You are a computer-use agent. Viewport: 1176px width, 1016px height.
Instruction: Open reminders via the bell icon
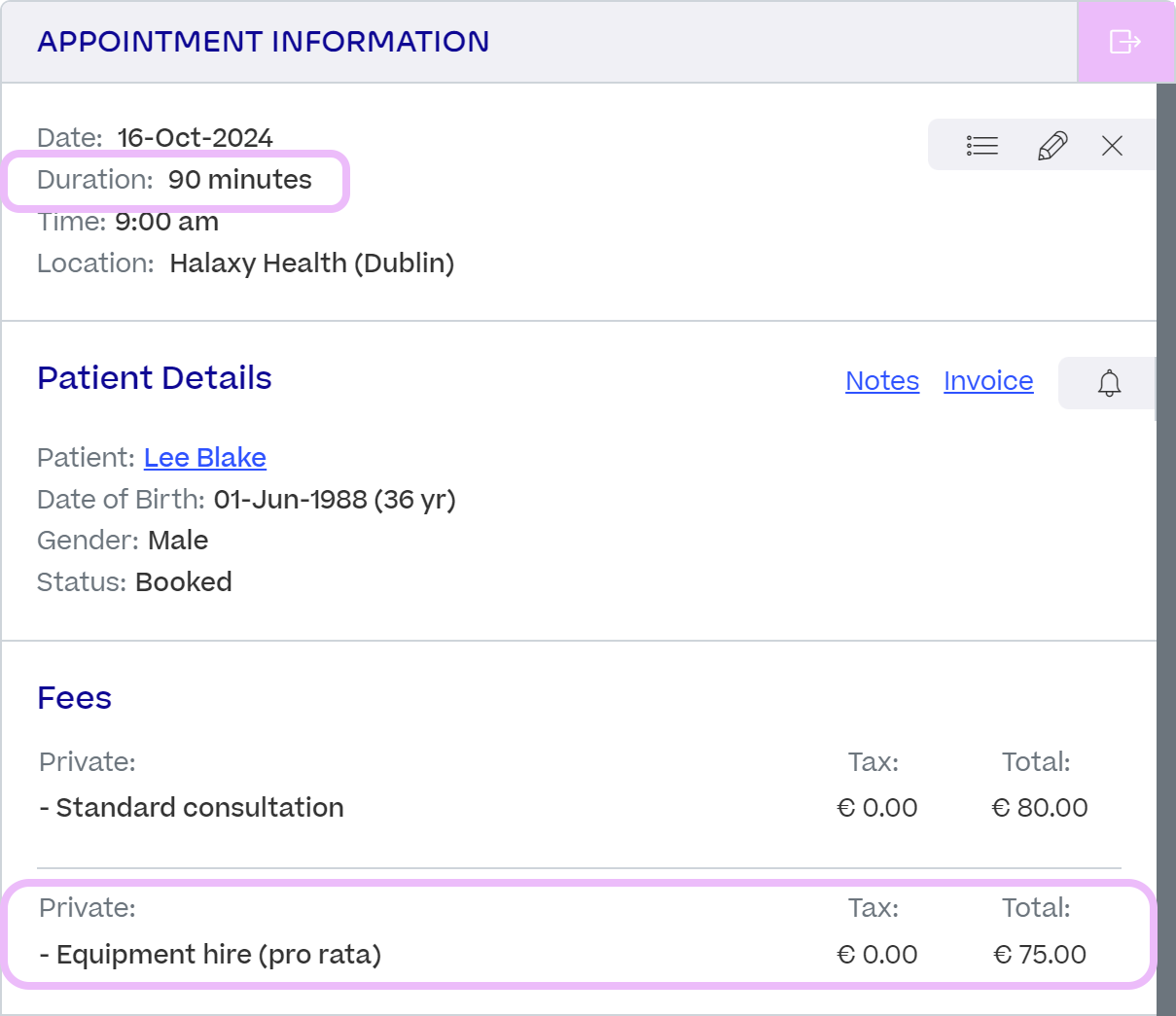[x=1109, y=383]
